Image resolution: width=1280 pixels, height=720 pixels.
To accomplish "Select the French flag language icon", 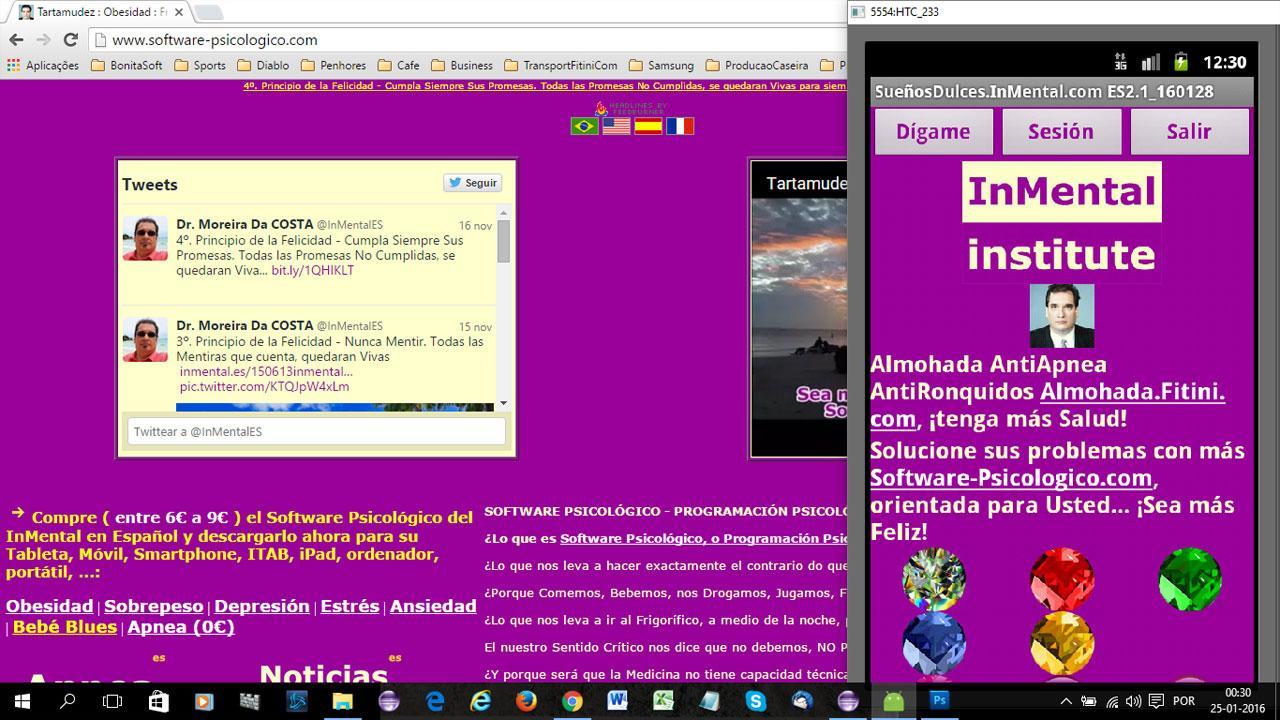I will [x=680, y=126].
